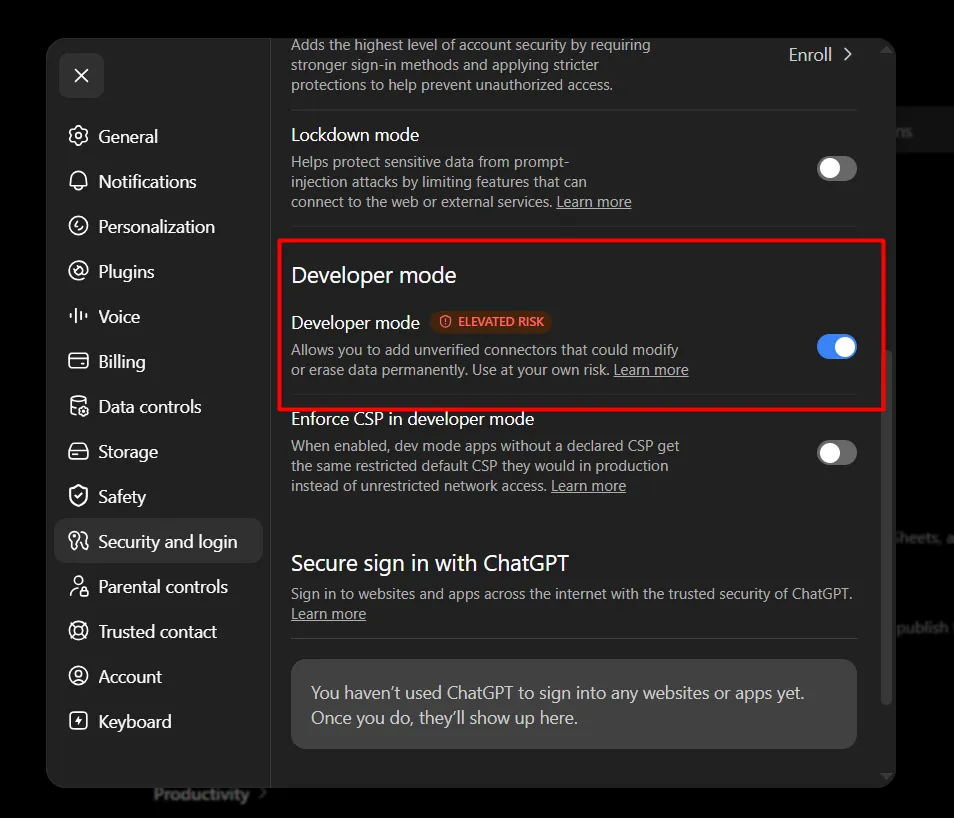Click the Voice label in sidebar
This screenshot has height=818, width=954.
point(119,316)
